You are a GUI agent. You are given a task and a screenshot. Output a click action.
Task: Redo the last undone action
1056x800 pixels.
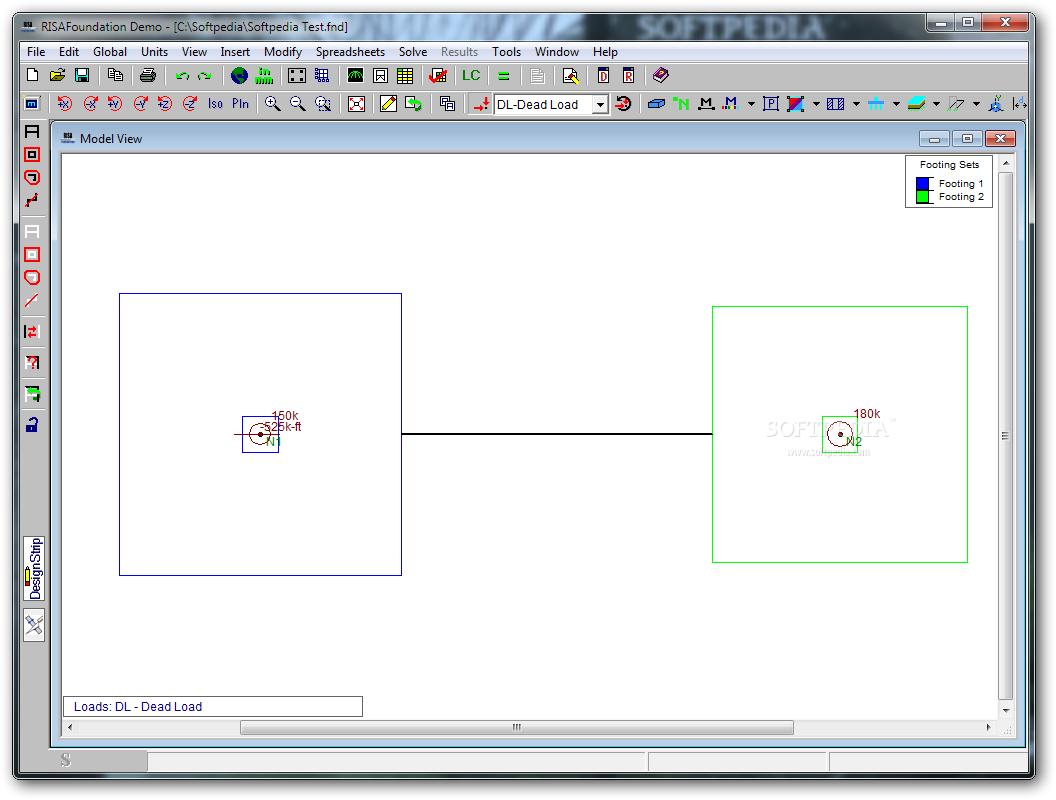click(205, 75)
